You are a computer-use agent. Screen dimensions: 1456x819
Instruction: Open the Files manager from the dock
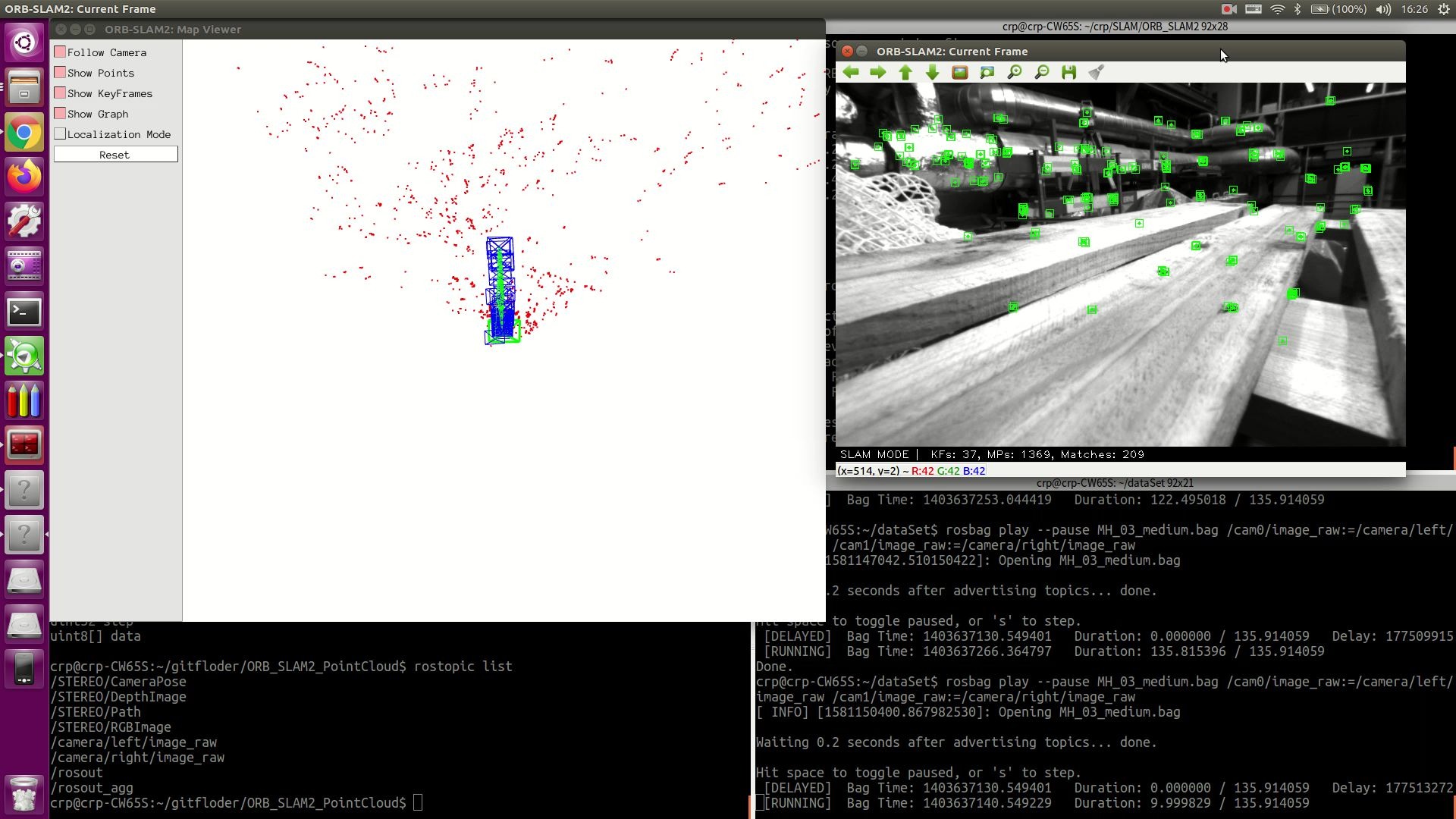(24, 86)
